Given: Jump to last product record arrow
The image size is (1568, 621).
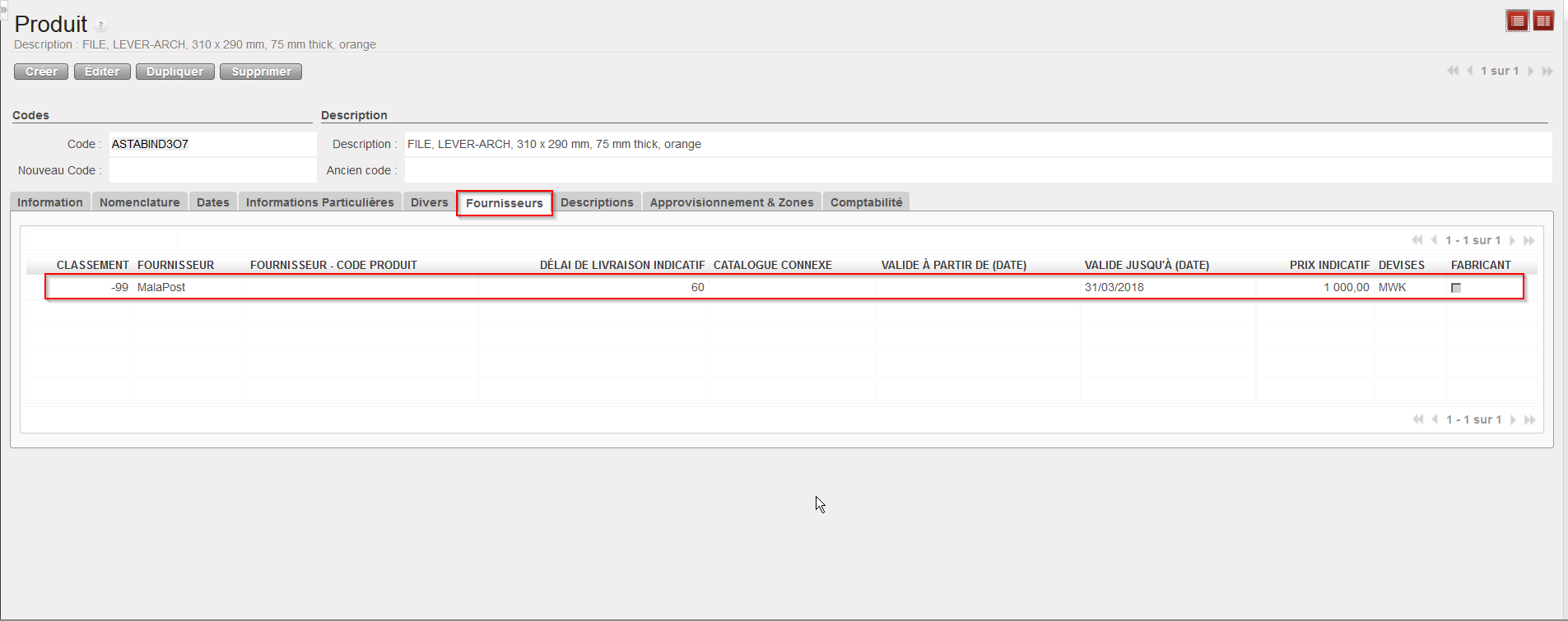Looking at the screenshot, I should point(1547,71).
